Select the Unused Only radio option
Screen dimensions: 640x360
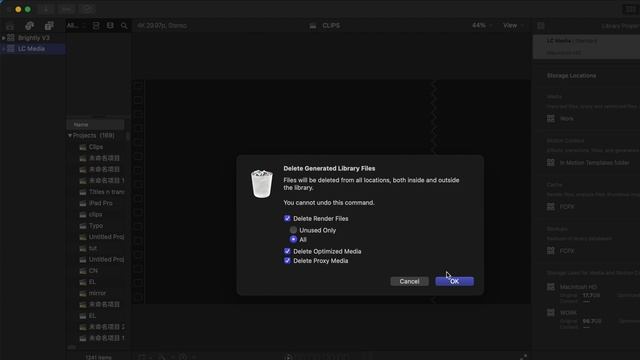point(293,230)
